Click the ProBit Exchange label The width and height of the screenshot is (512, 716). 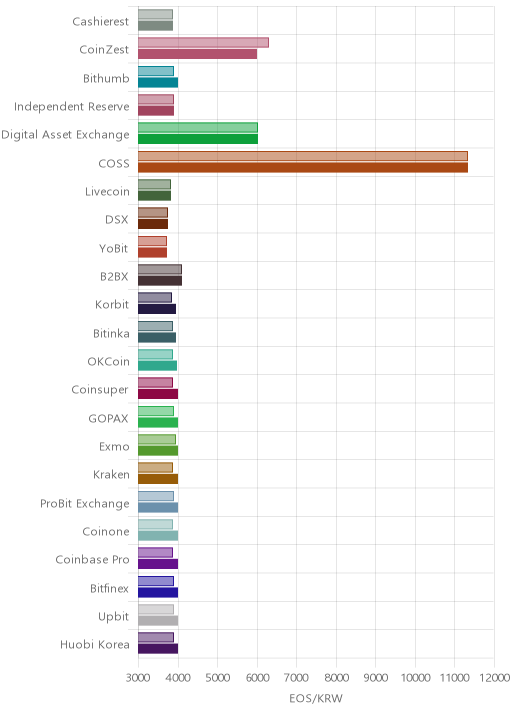[x=84, y=503]
